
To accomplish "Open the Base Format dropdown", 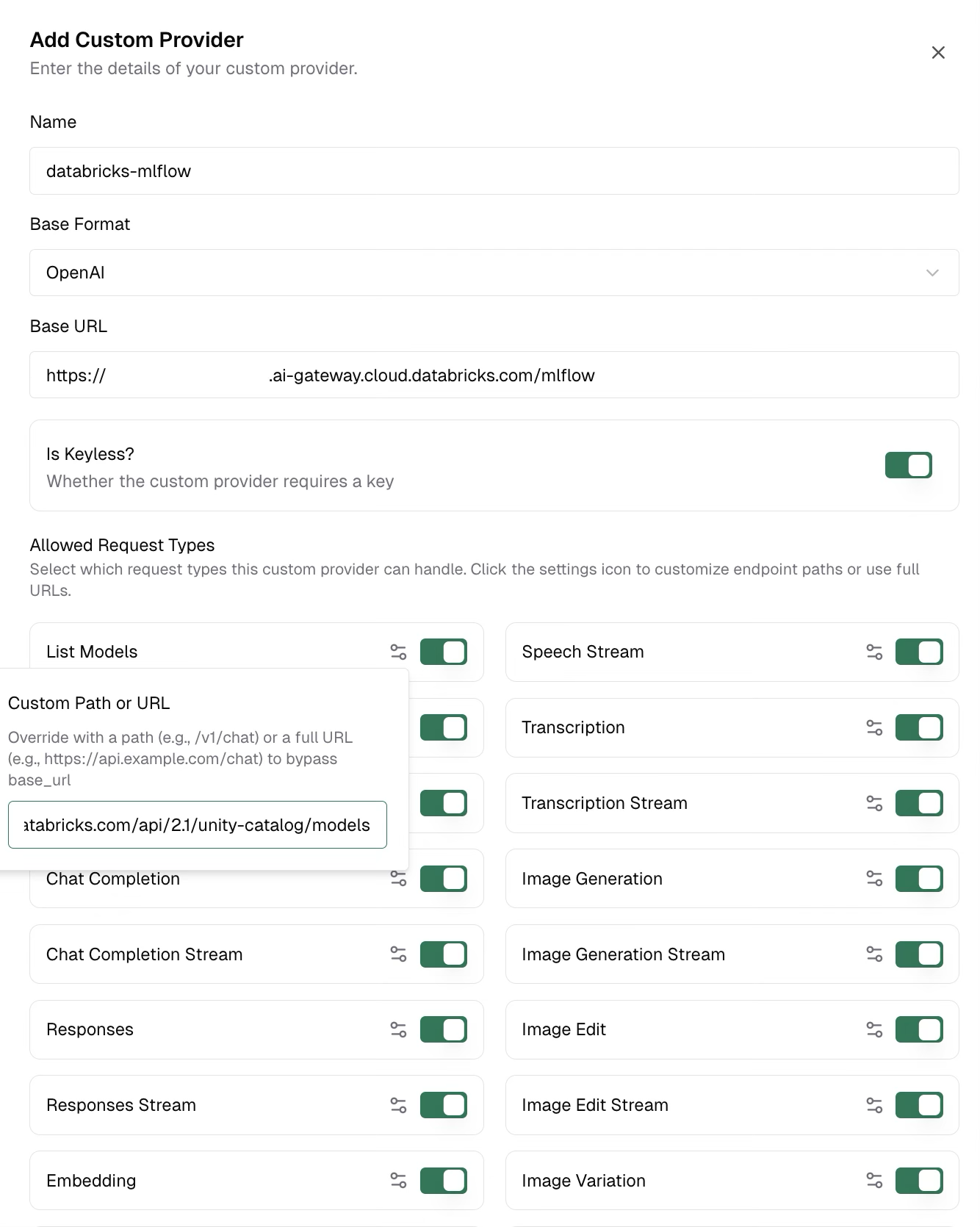I will [494, 273].
